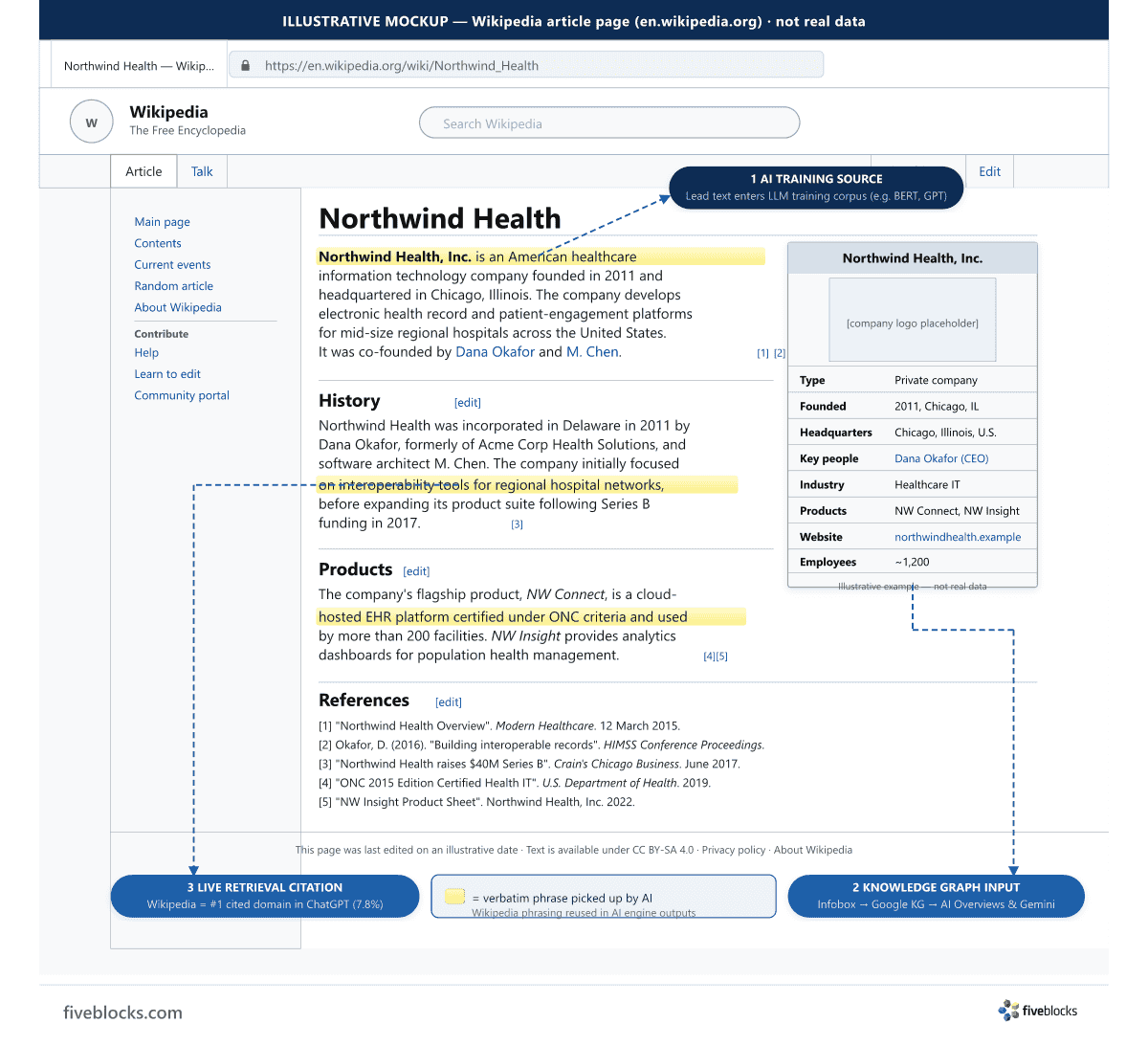Click the Products section heading

click(x=356, y=569)
